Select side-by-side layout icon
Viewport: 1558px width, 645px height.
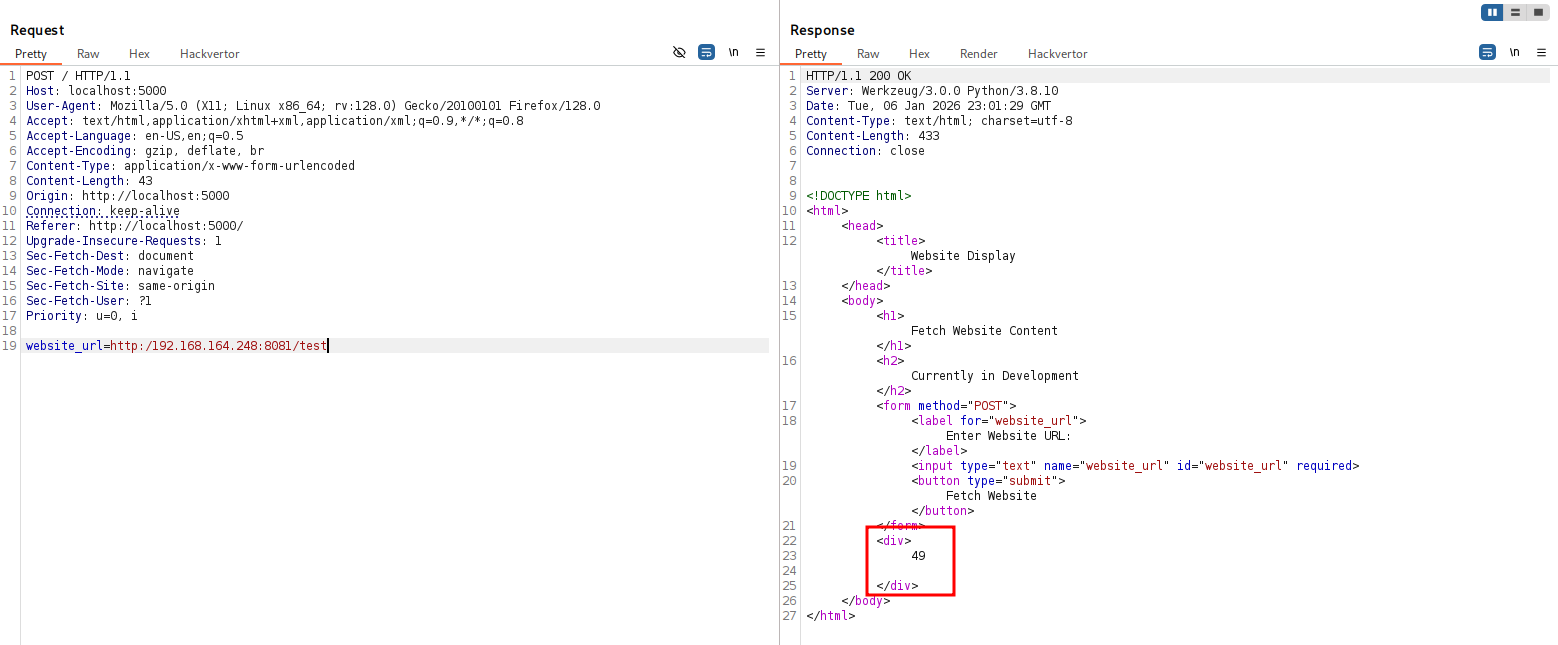click(1493, 13)
